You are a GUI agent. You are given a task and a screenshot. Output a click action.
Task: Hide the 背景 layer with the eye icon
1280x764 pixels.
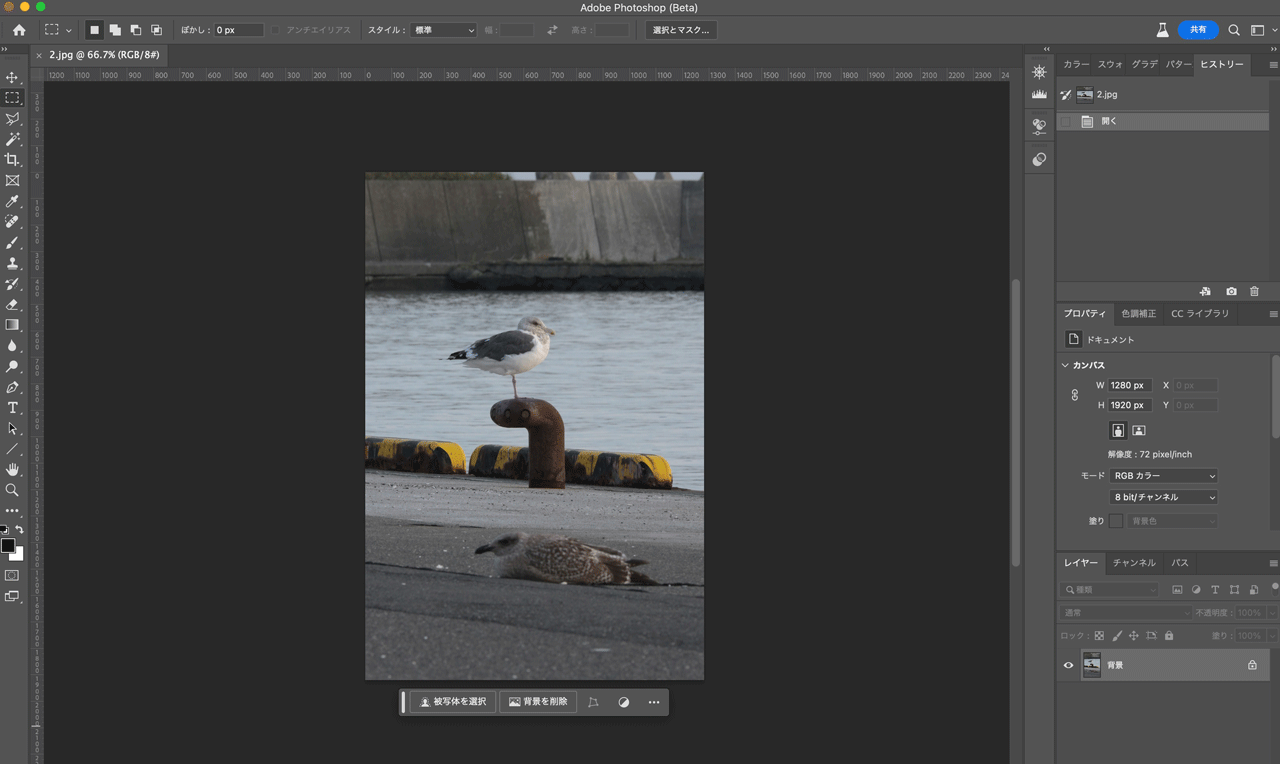coord(1068,665)
